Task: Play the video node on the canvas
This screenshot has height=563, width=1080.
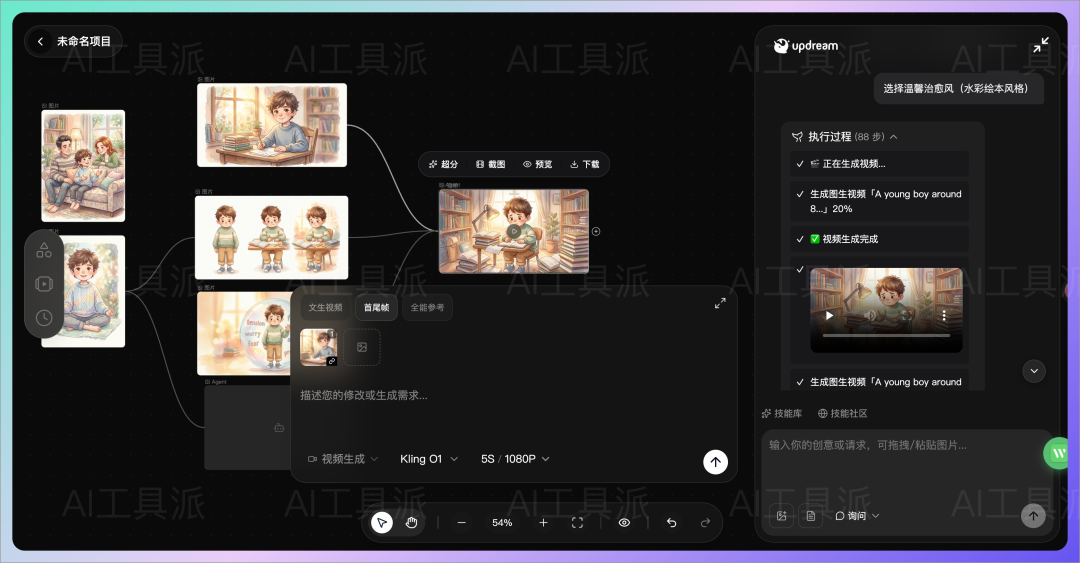Action: click(514, 232)
